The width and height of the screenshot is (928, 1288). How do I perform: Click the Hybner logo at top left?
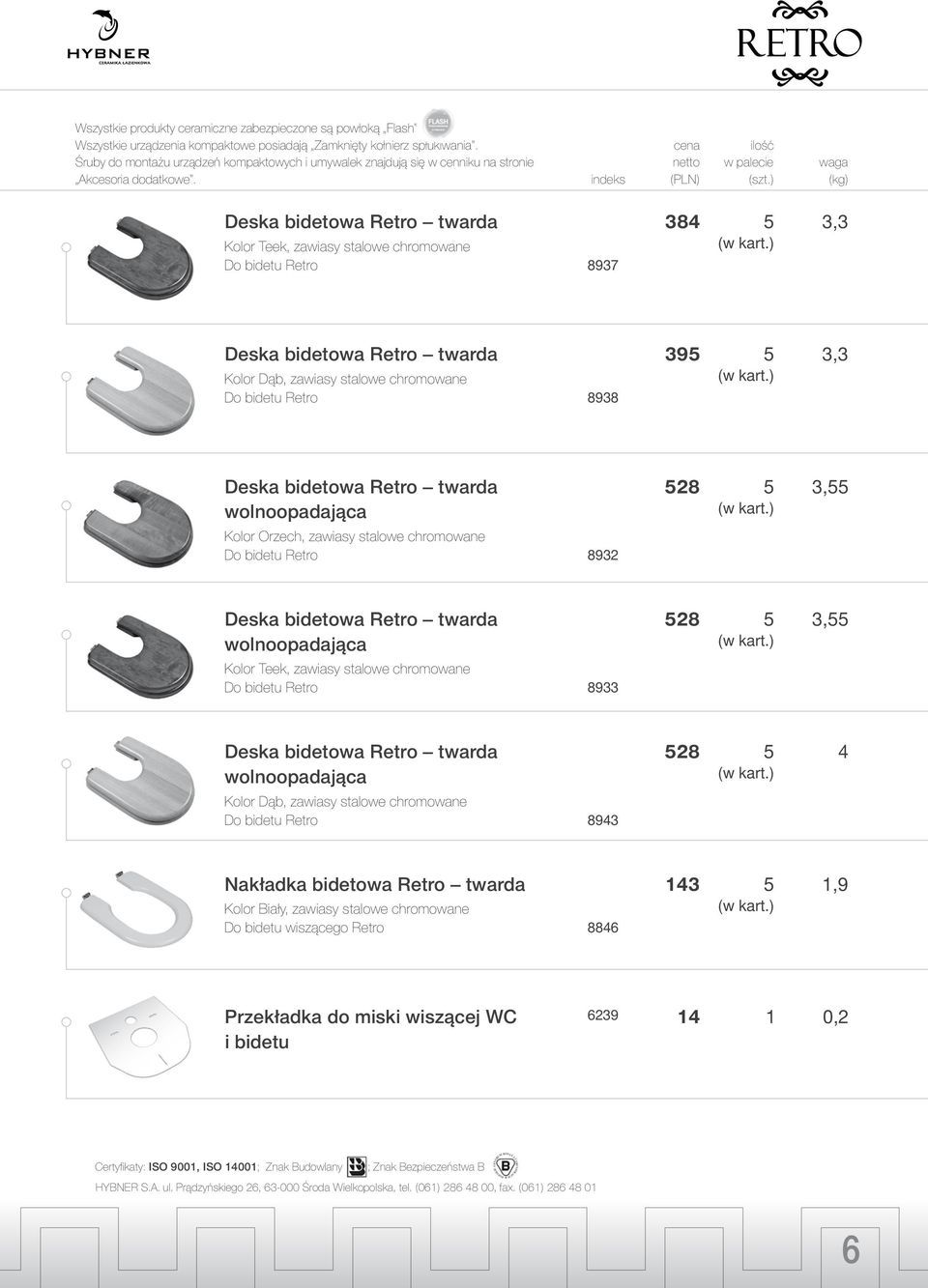click(108, 37)
